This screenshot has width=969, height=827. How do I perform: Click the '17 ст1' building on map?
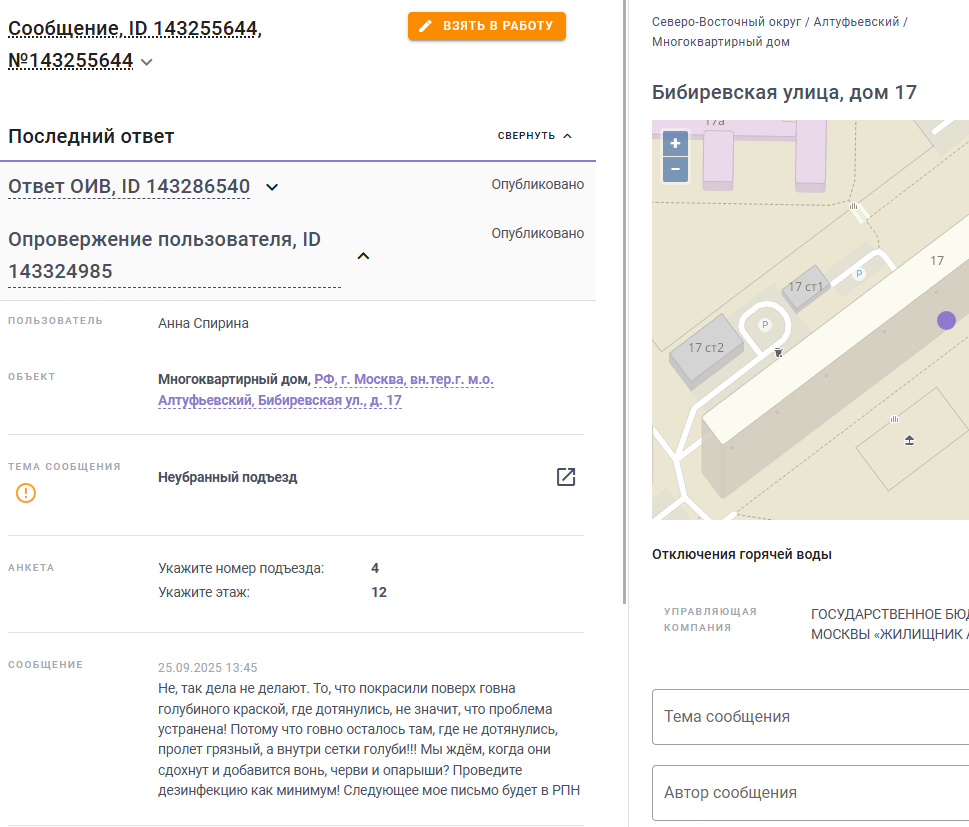pos(806,287)
